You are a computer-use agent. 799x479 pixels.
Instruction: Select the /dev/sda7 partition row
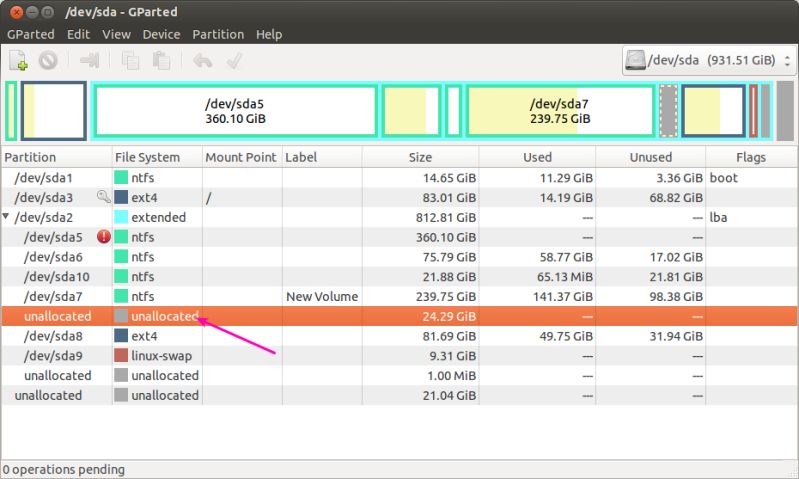tap(400, 297)
